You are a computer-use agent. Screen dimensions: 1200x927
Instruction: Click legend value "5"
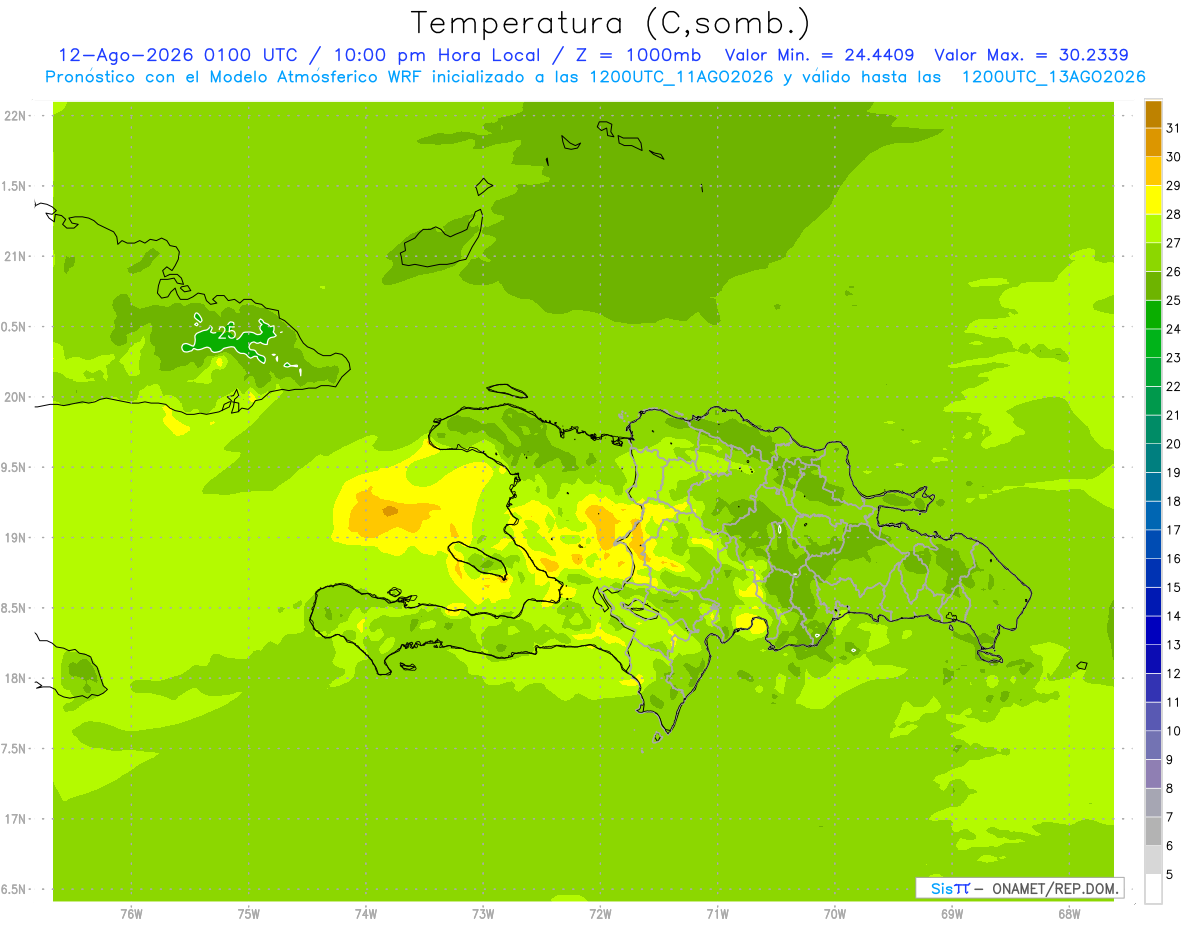click(1170, 874)
